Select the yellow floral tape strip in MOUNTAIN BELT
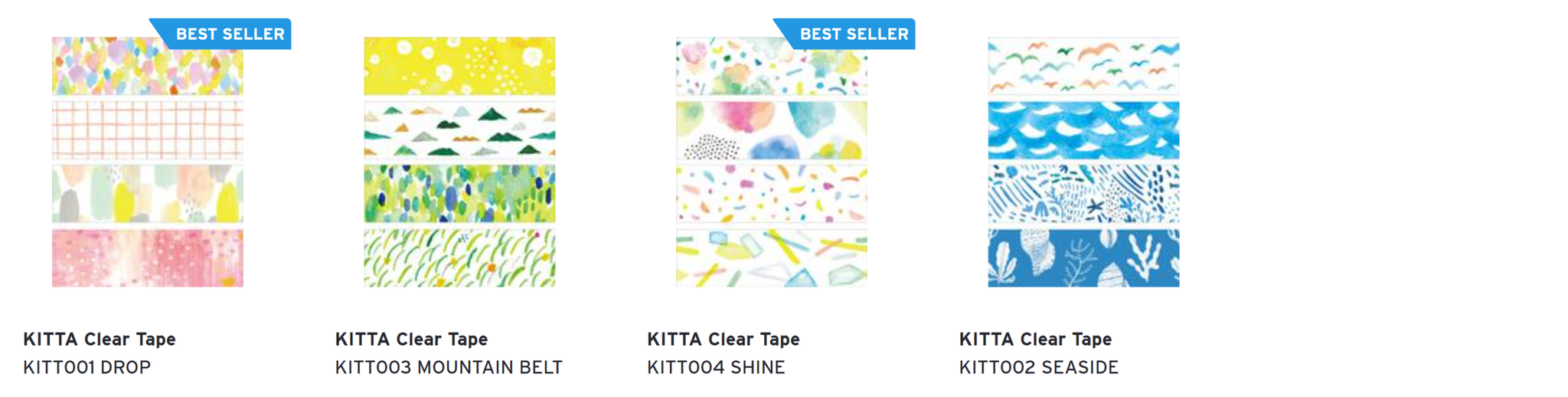Screen dimensions: 1568x397 [x=459, y=66]
